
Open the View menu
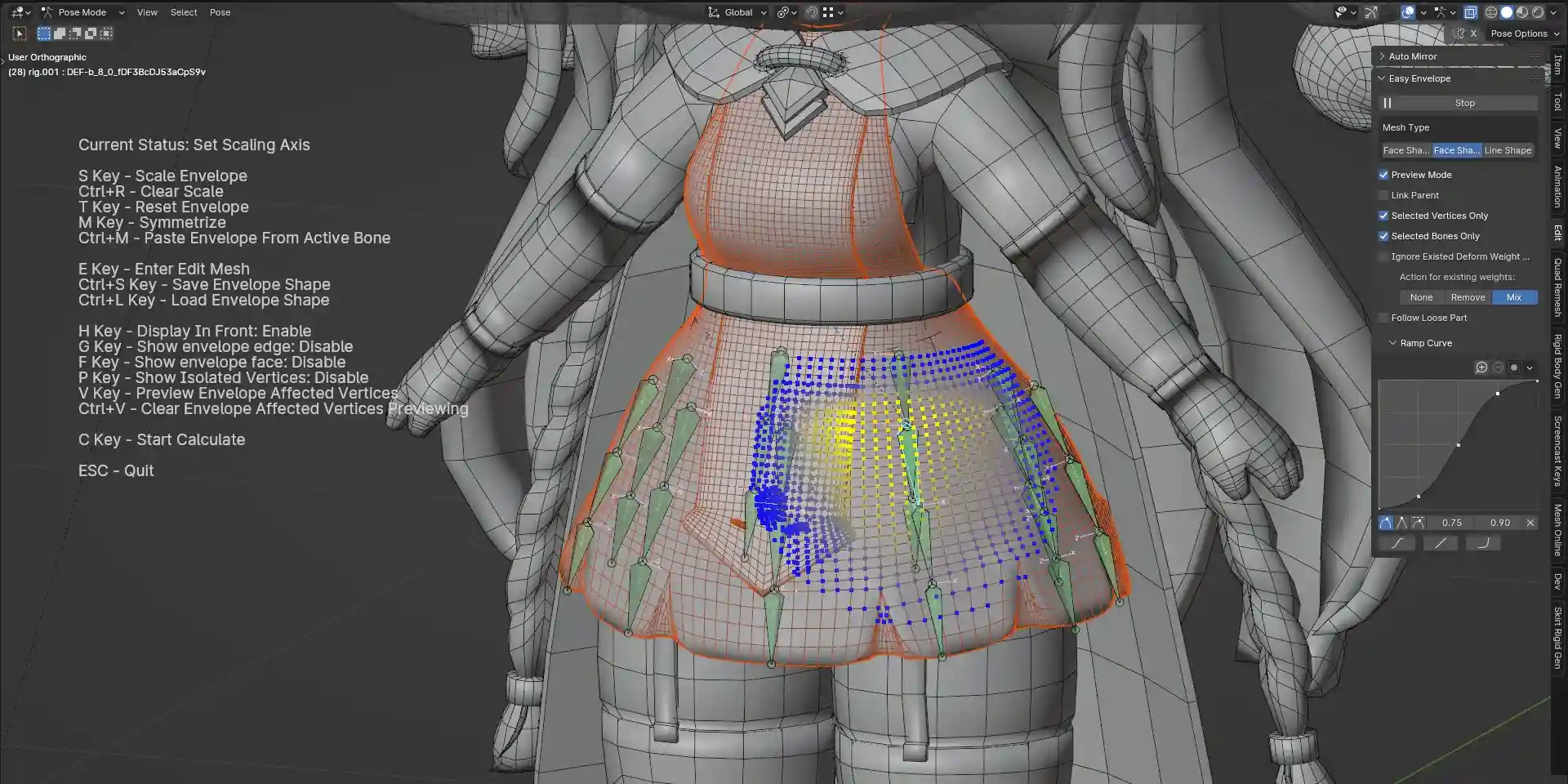(147, 12)
